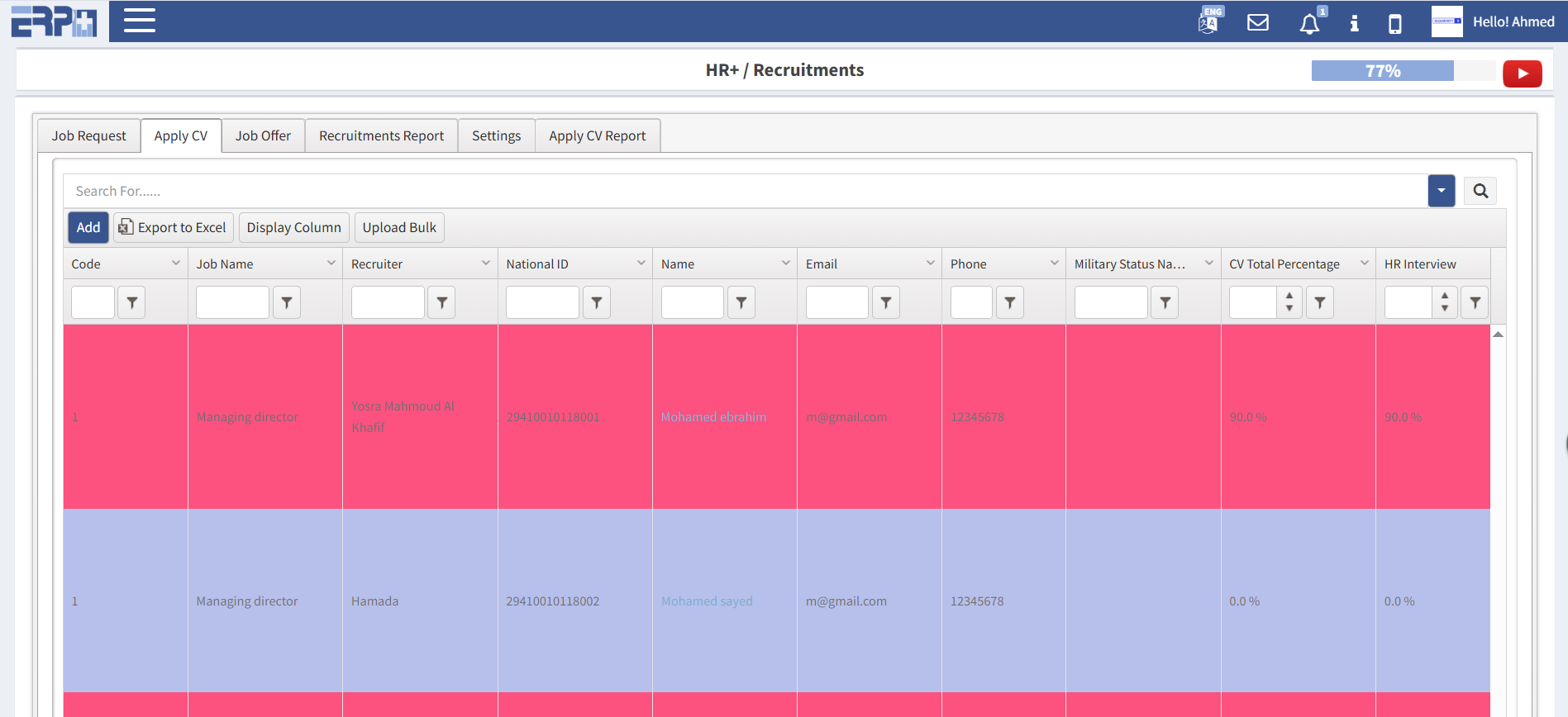Expand the search options dropdown arrow

(1441, 191)
